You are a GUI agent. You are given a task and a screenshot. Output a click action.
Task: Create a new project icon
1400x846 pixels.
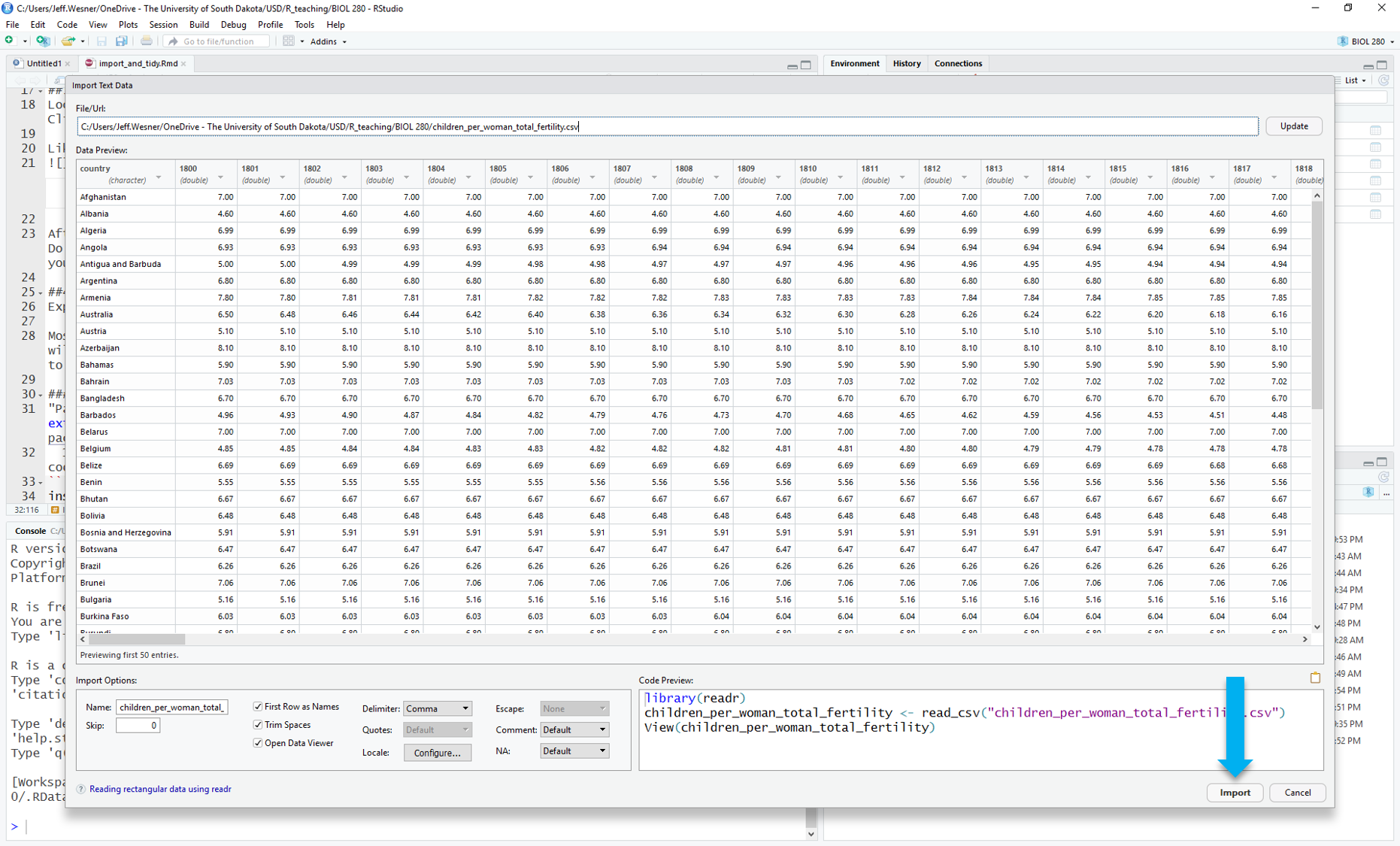pos(43,41)
